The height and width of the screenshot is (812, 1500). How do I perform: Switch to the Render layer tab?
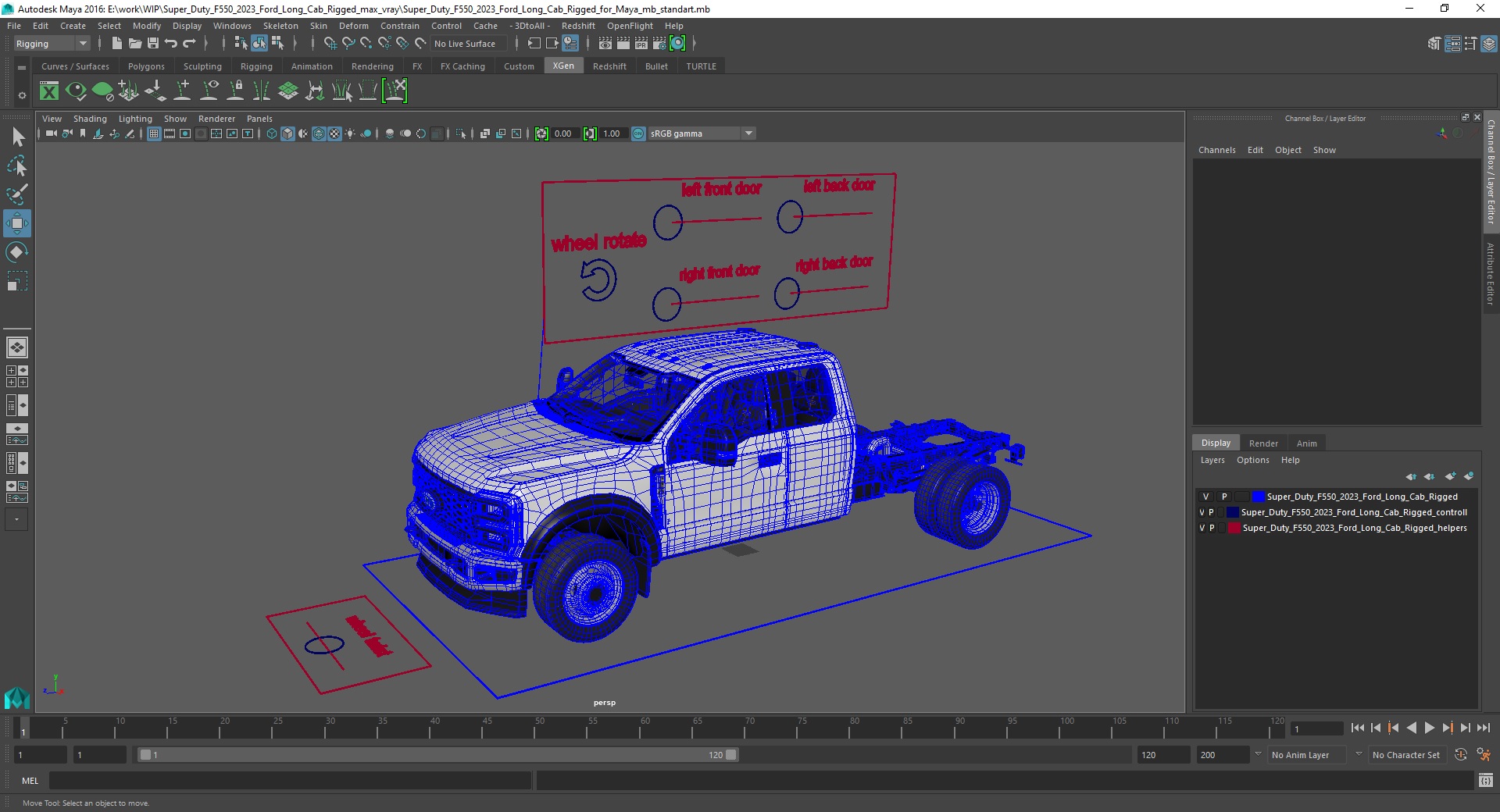click(x=1263, y=443)
